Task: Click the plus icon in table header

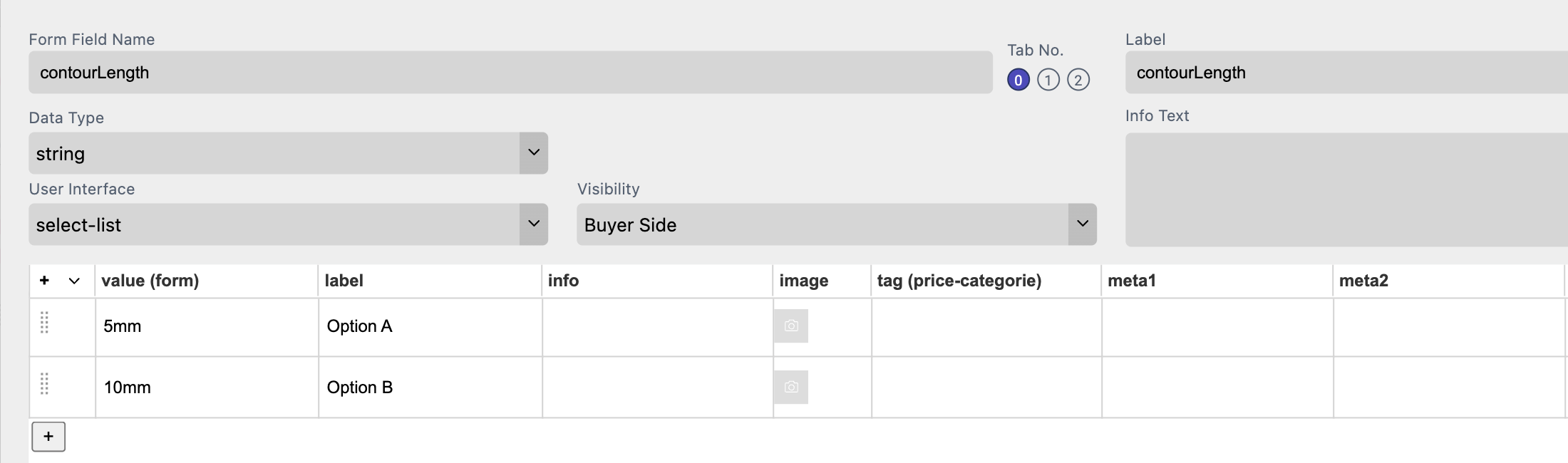Action: coord(44,281)
